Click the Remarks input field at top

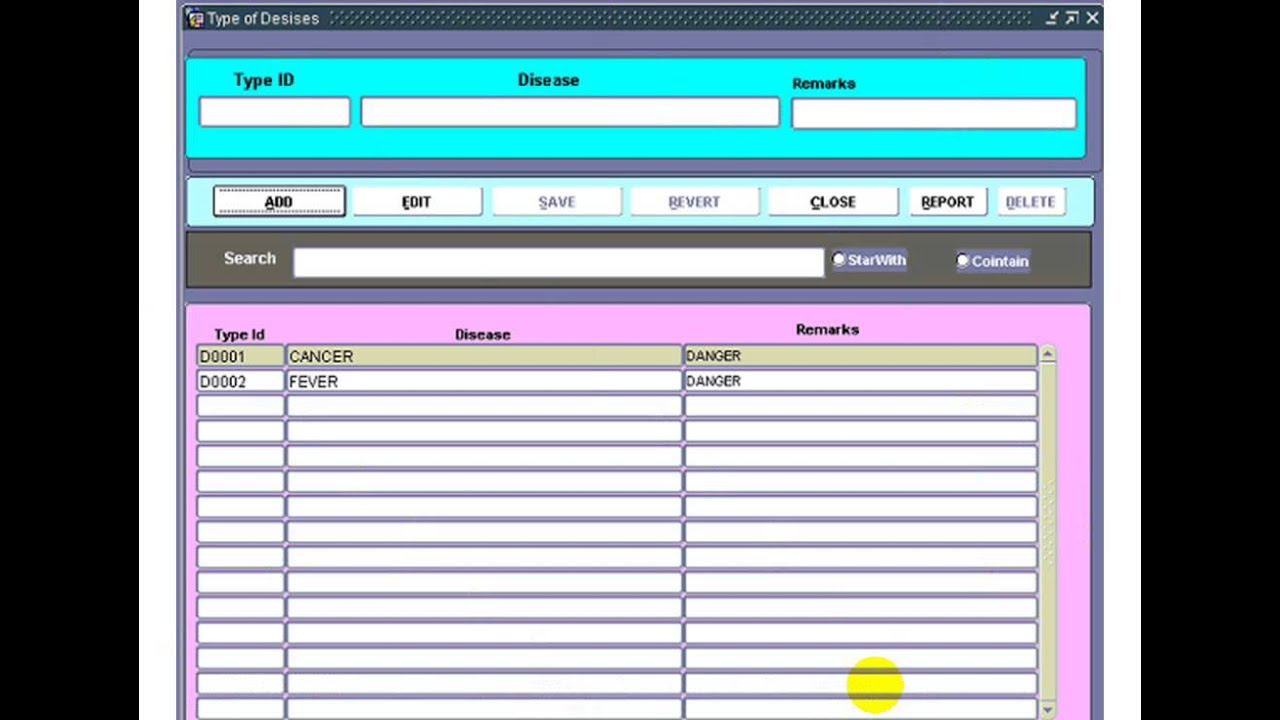(934, 113)
